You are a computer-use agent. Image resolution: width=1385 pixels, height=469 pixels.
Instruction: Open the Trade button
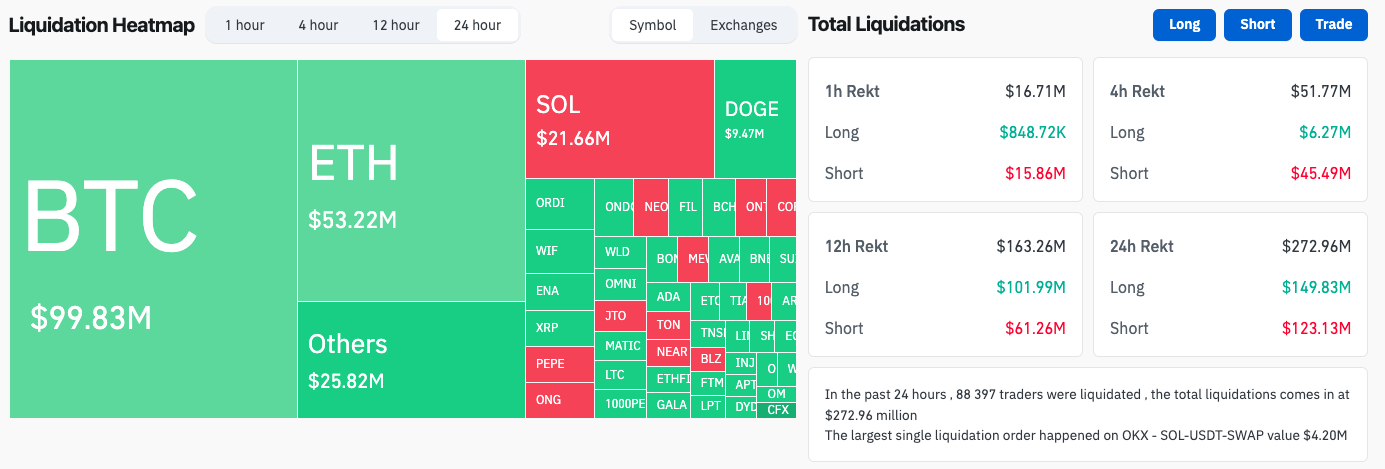click(x=1333, y=25)
